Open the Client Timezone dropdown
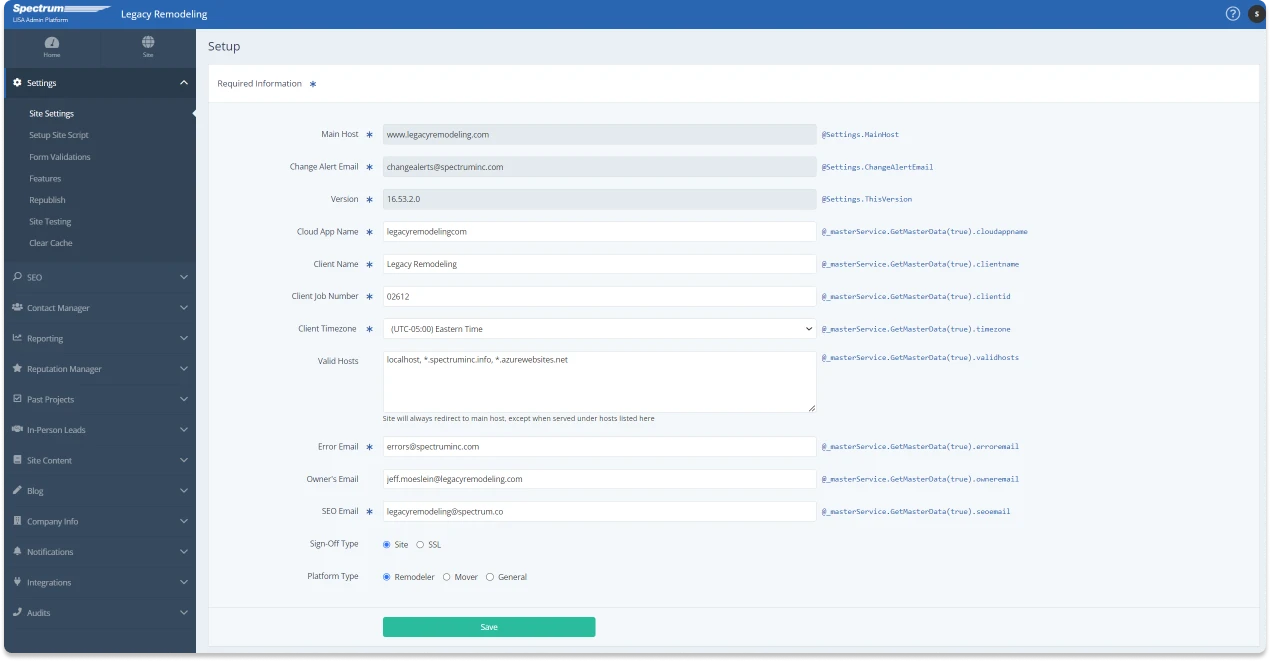This screenshot has width=1270, height=661. click(599, 329)
